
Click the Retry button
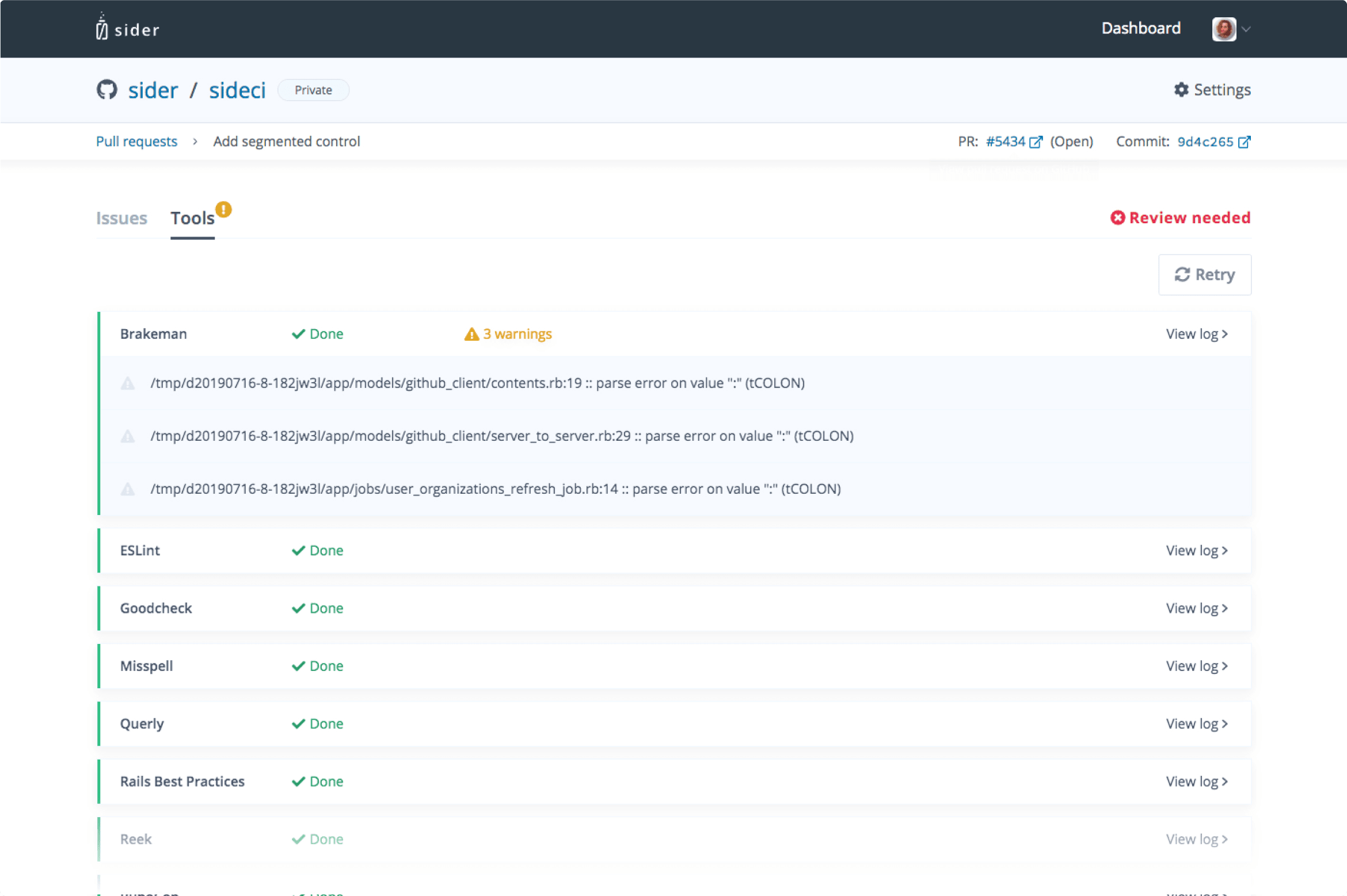[1204, 274]
